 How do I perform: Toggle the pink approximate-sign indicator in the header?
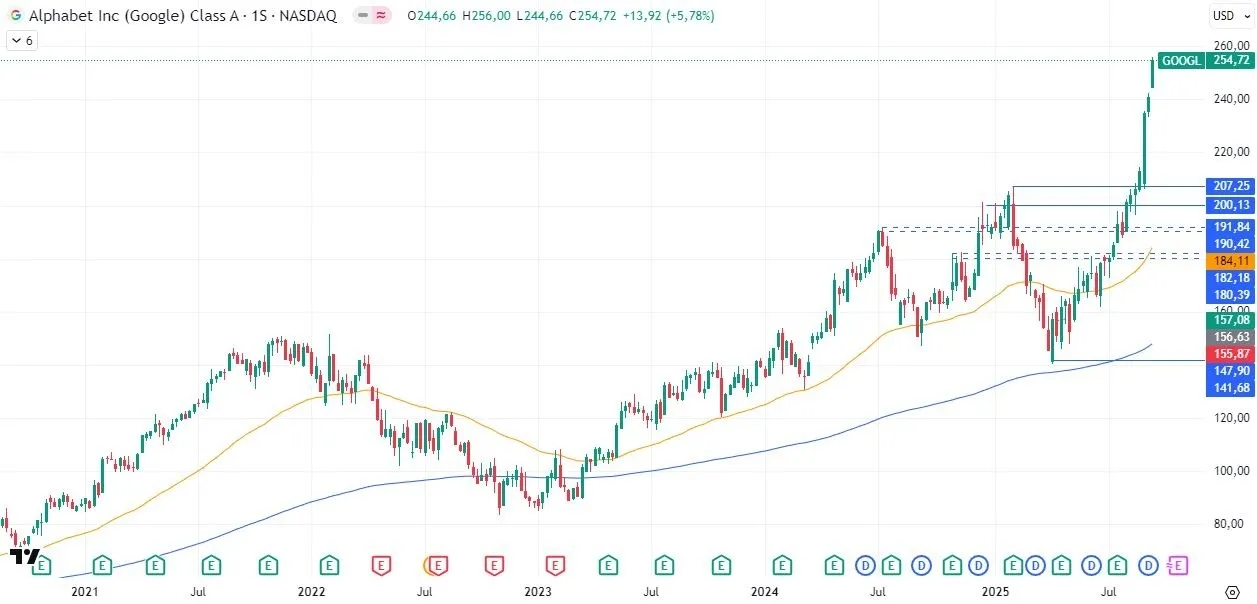pos(381,16)
